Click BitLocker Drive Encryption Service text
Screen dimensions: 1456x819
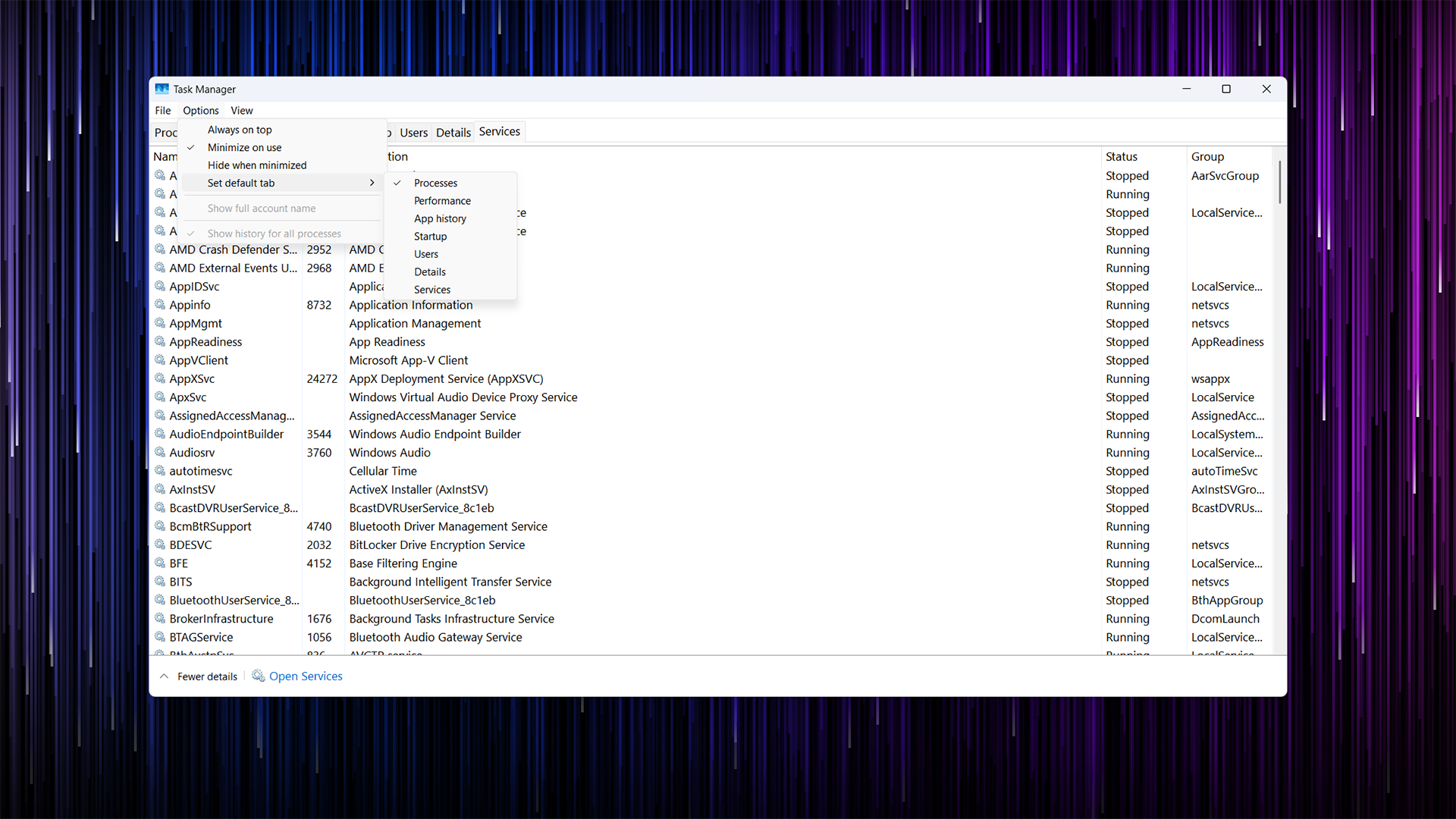point(437,544)
